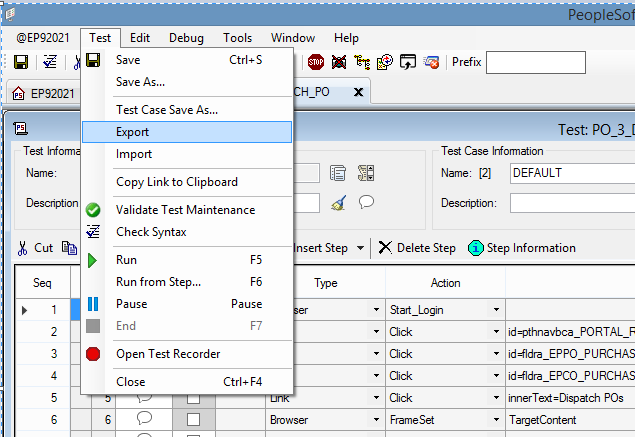
Task: Click the Step Information icon
Action: point(475,248)
